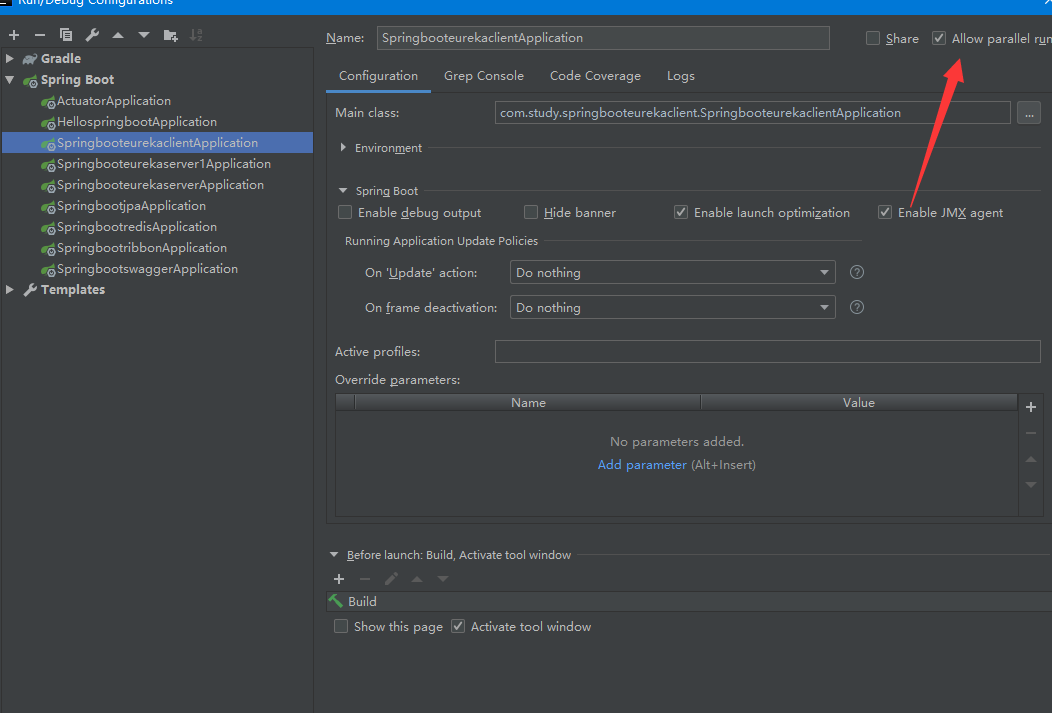Screen dimensions: 1052x713
Task: Enable debug output checkbox
Action: (x=345, y=213)
